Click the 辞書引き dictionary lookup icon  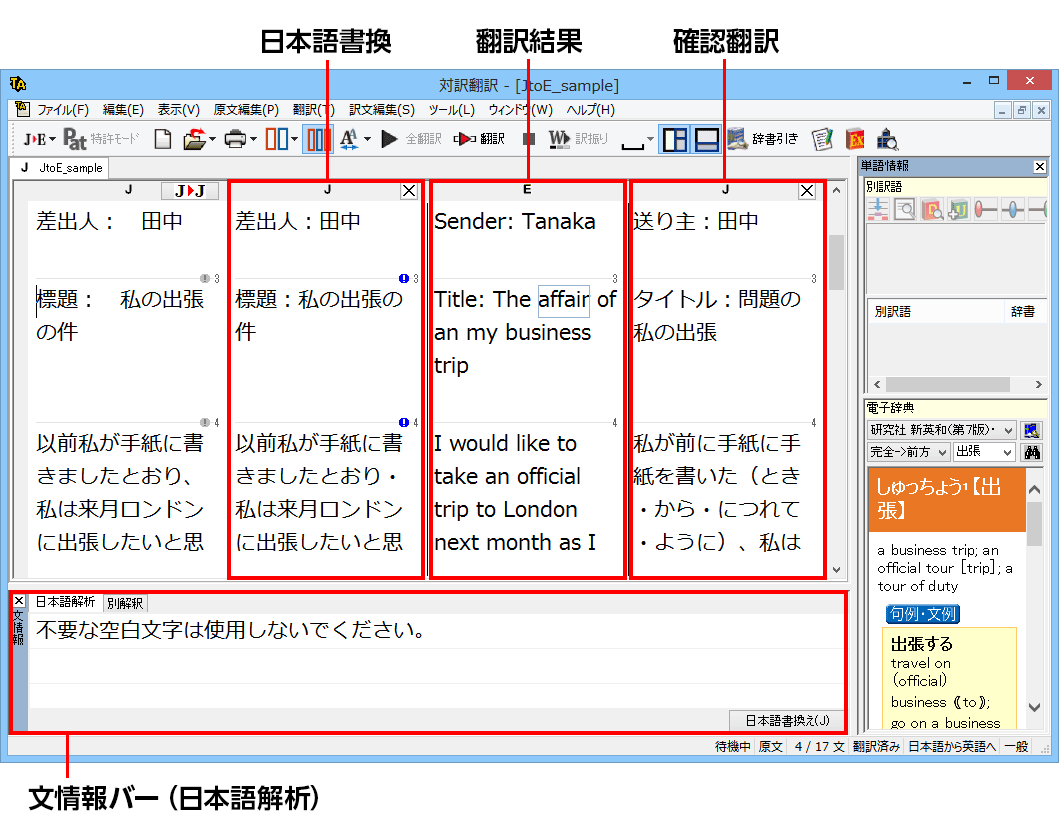point(738,139)
